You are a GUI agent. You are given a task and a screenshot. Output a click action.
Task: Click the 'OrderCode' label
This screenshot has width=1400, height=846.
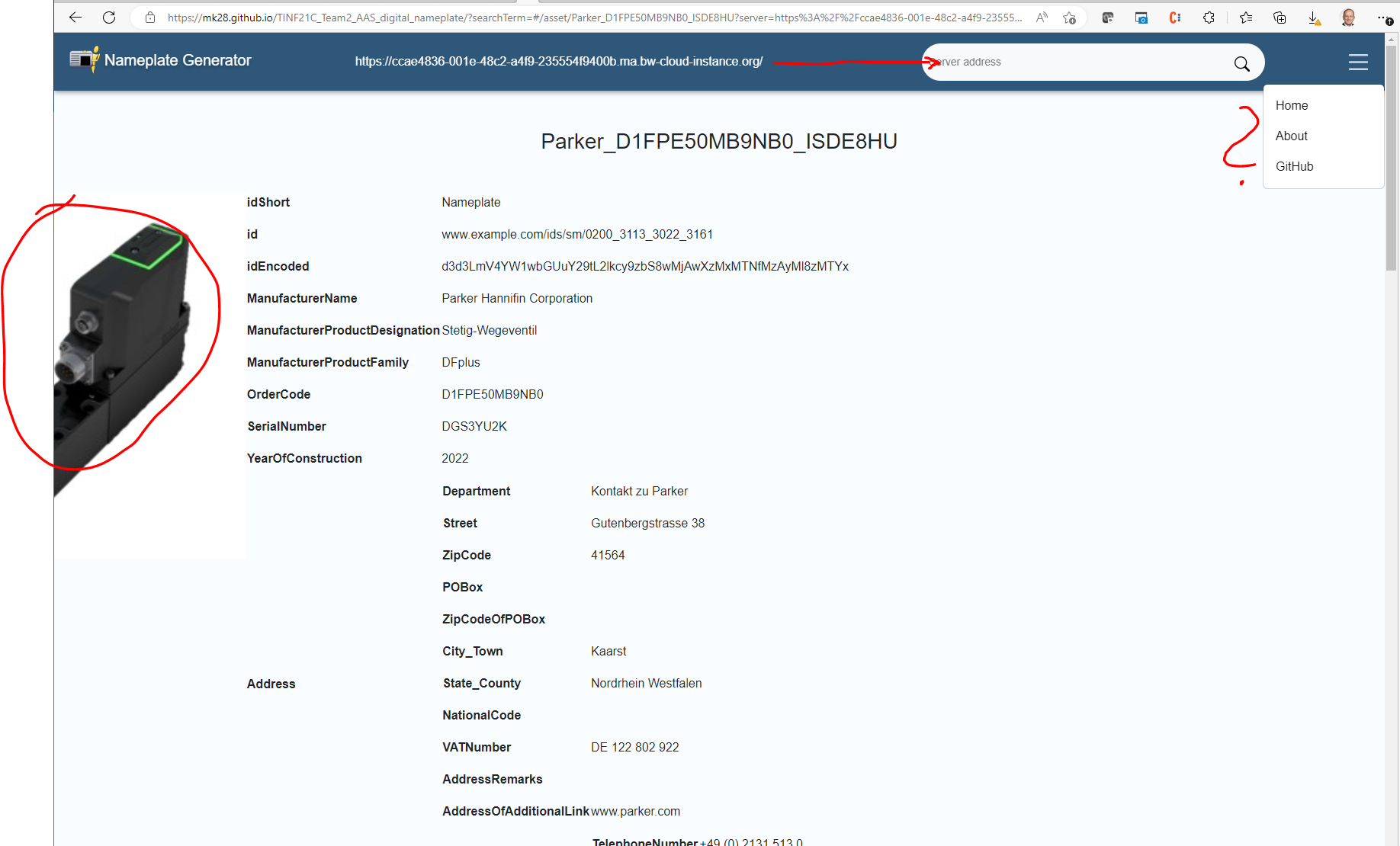click(278, 394)
